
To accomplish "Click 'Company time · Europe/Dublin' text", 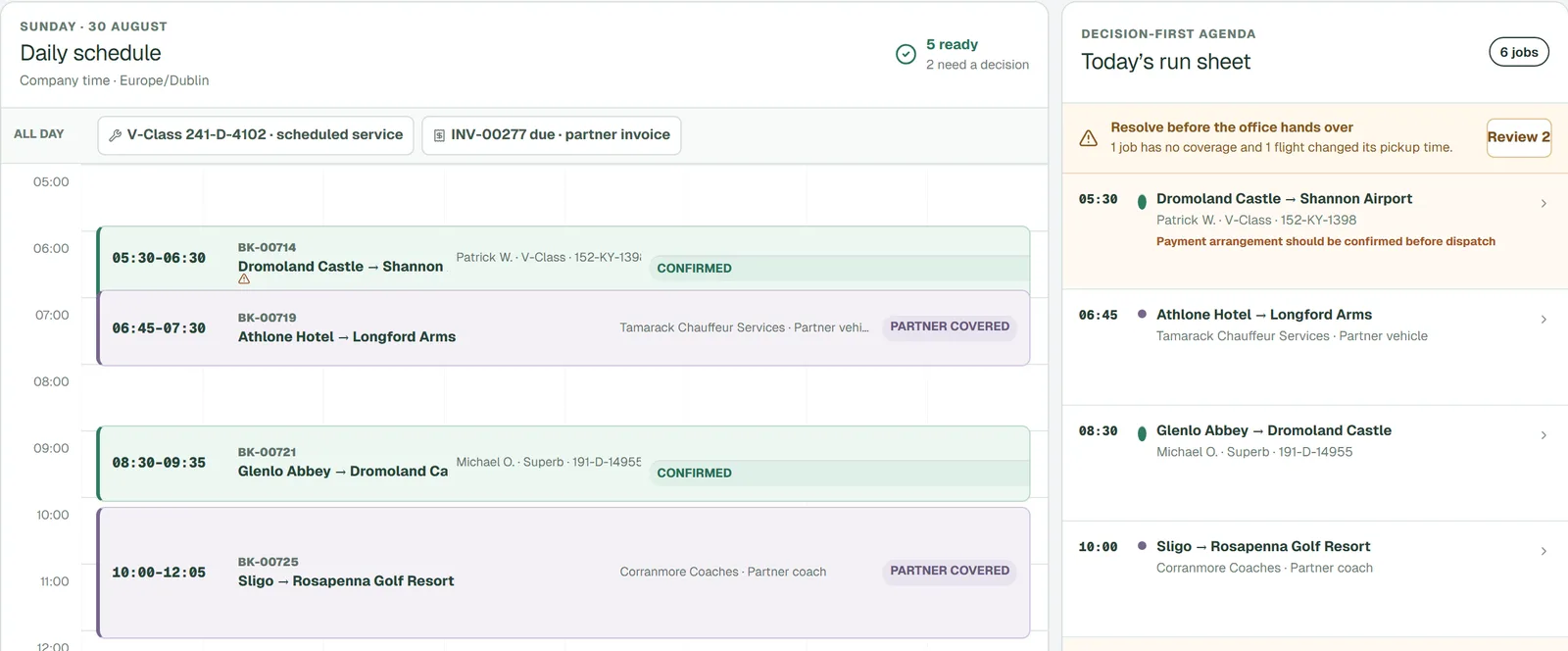I will click(x=114, y=80).
